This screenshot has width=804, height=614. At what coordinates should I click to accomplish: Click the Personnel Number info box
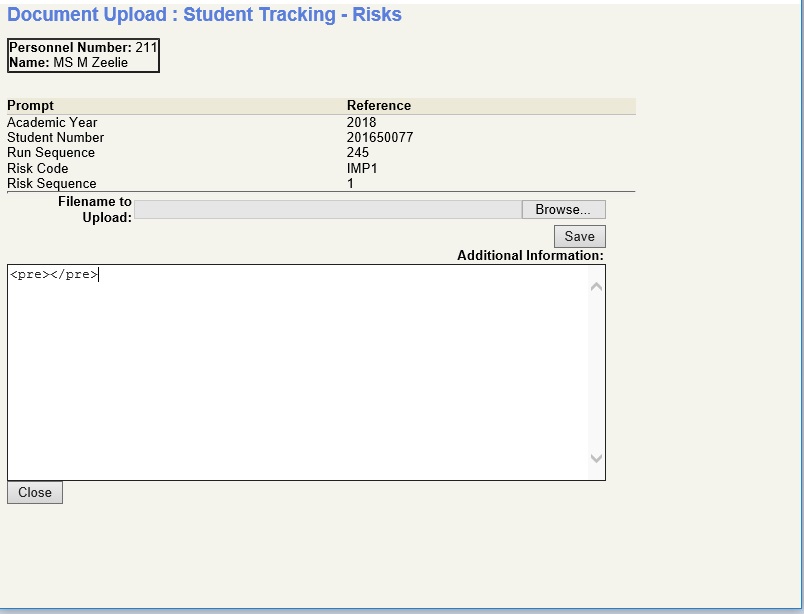pyautogui.click(x=84, y=55)
